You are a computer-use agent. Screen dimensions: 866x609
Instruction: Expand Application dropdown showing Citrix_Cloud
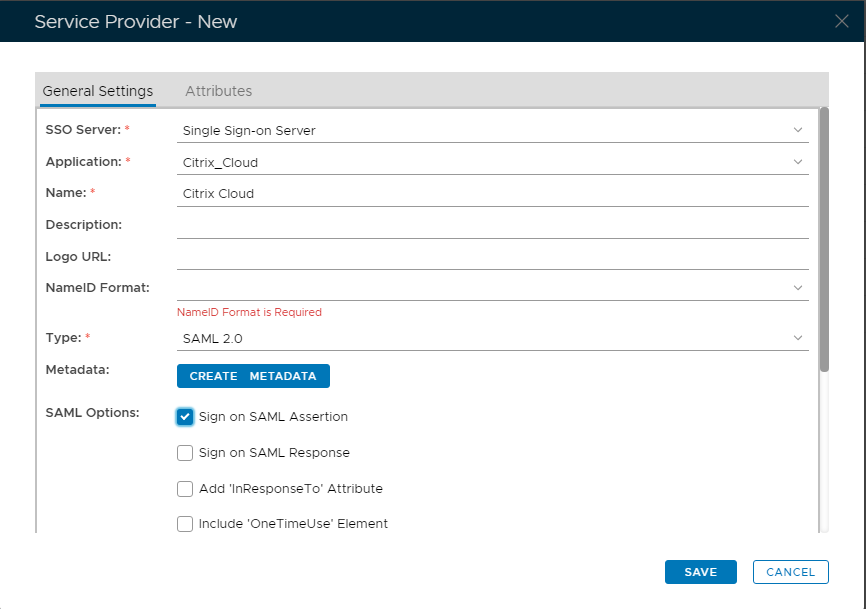point(480,162)
